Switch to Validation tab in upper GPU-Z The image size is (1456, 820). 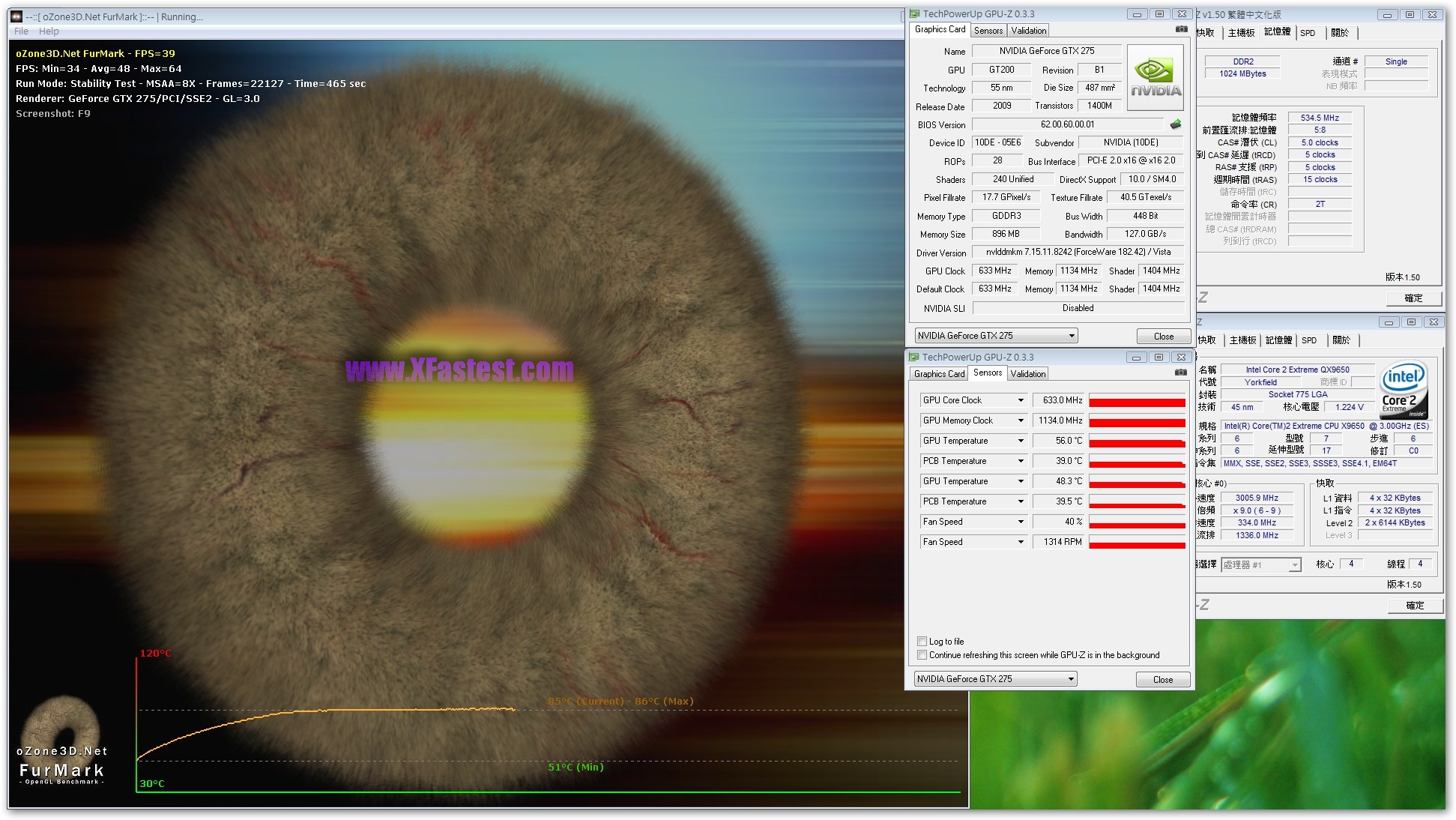[1028, 31]
